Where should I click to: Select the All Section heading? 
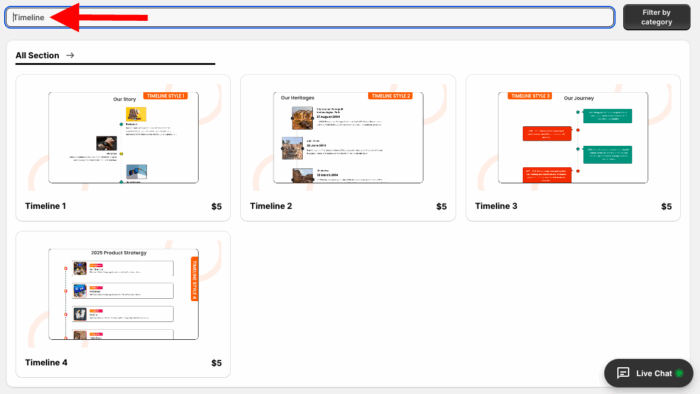(38, 55)
